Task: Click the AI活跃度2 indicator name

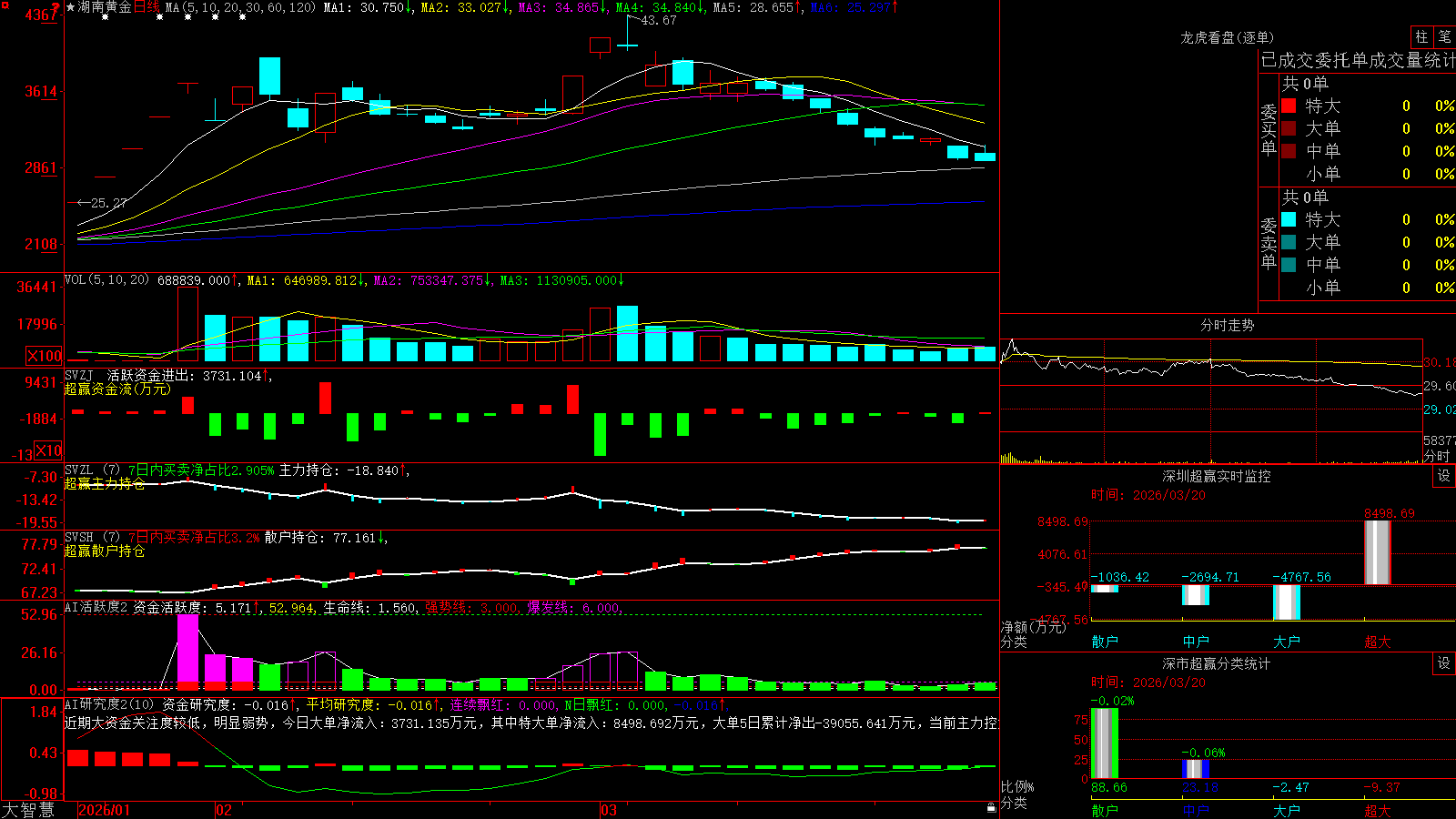Action: pyautogui.click(x=96, y=607)
